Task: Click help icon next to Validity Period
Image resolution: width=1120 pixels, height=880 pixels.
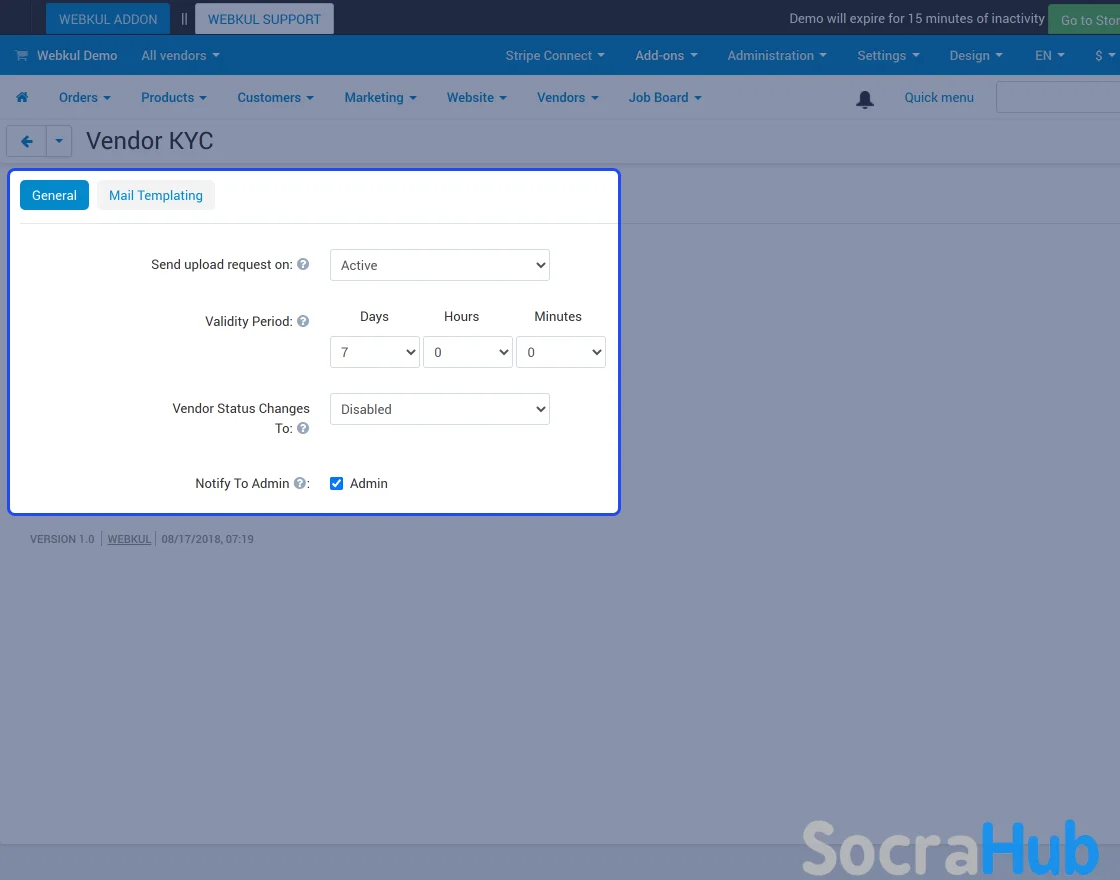Action: pyautogui.click(x=303, y=322)
